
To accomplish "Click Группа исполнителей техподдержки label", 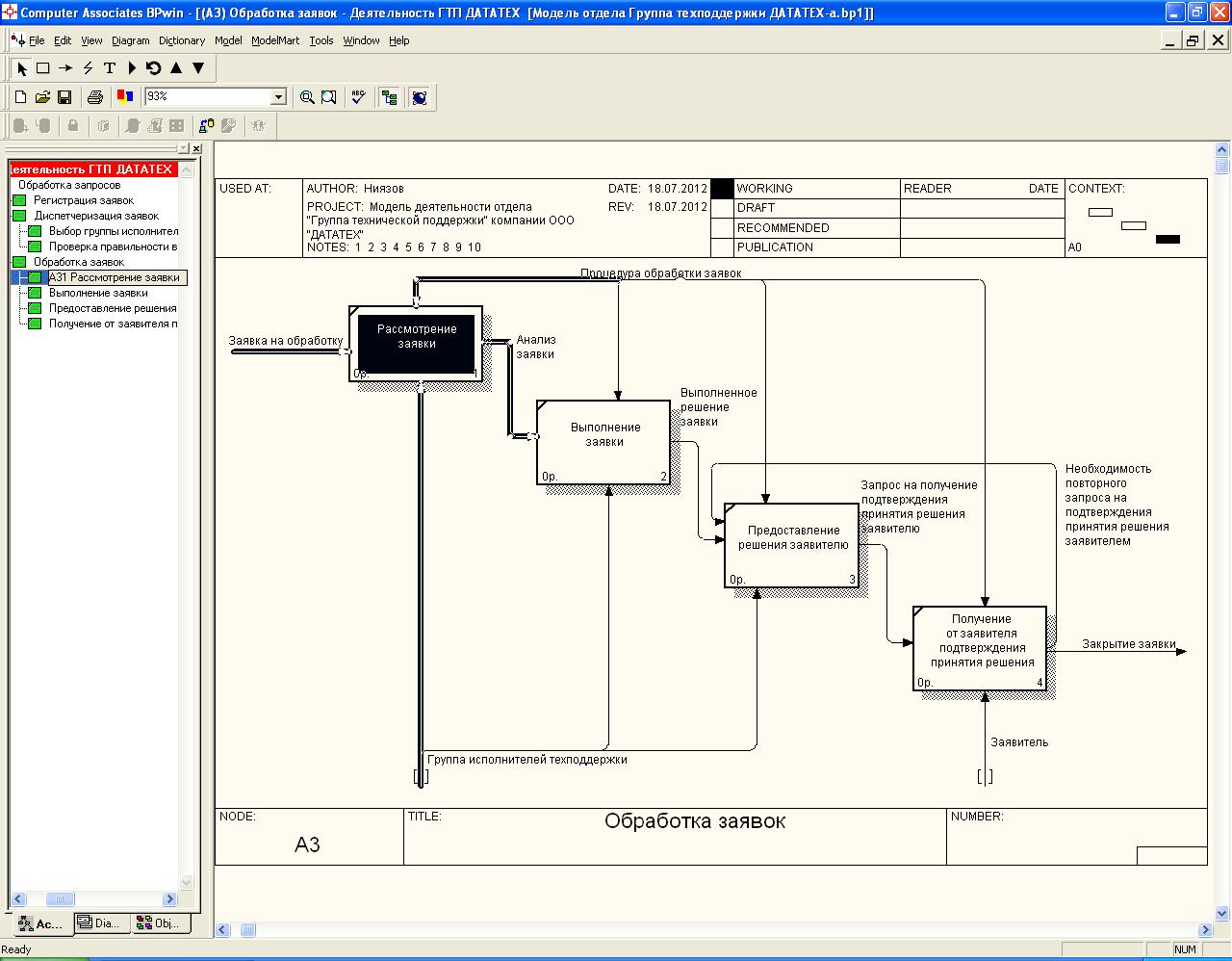I will pyautogui.click(x=527, y=760).
